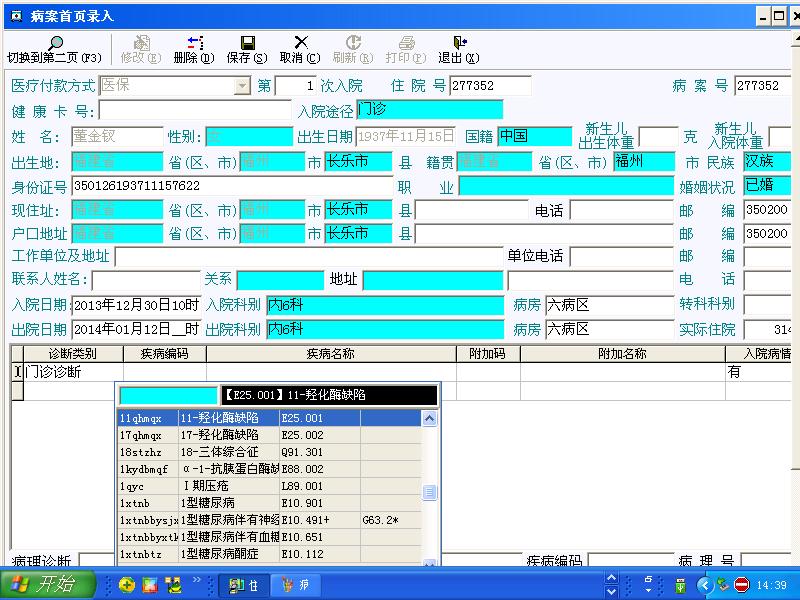Click the 疾病编码 column header
The image size is (800, 600).
click(165, 354)
